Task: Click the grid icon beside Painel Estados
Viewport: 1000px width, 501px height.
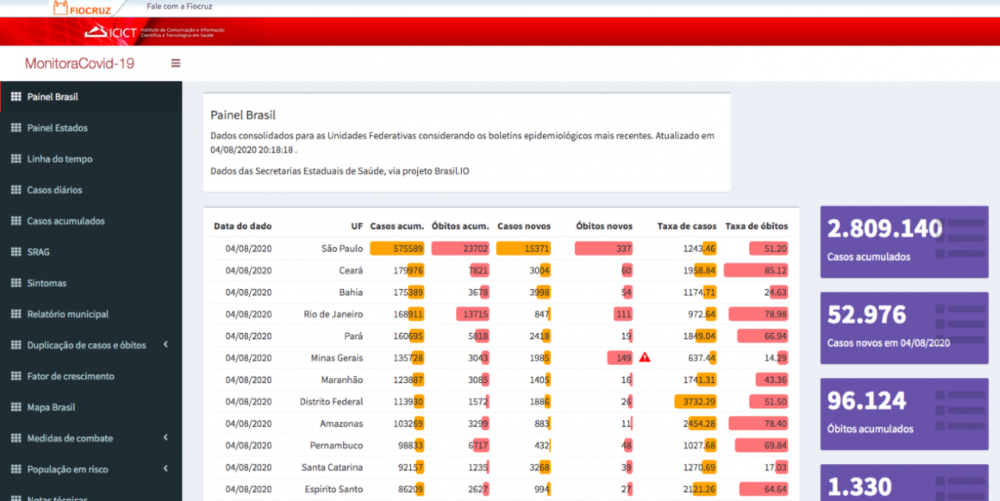Action: point(15,128)
